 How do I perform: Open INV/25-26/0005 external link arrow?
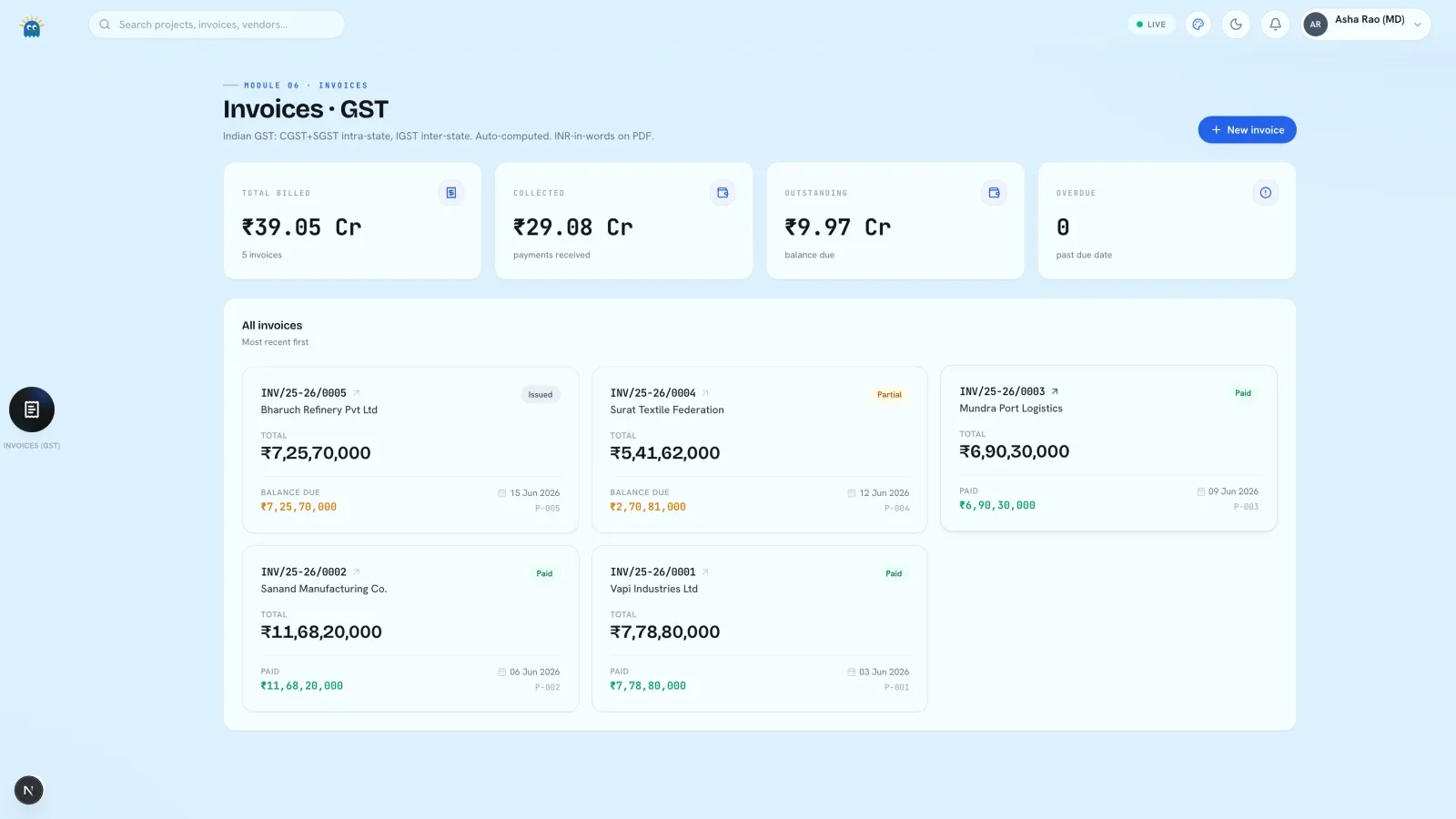pyautogui.click(x=357, y=393)
